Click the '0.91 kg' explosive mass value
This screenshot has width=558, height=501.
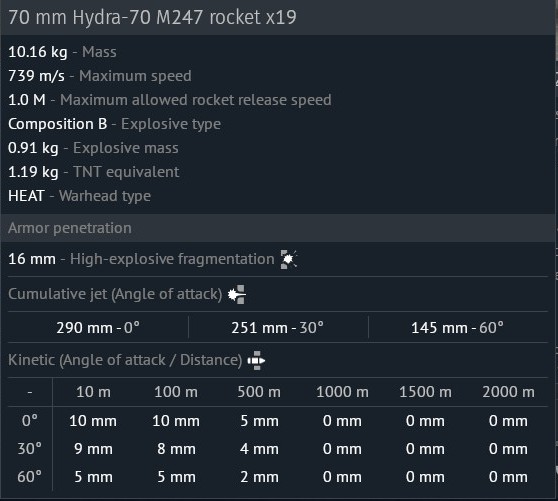(x=33, y=148)
